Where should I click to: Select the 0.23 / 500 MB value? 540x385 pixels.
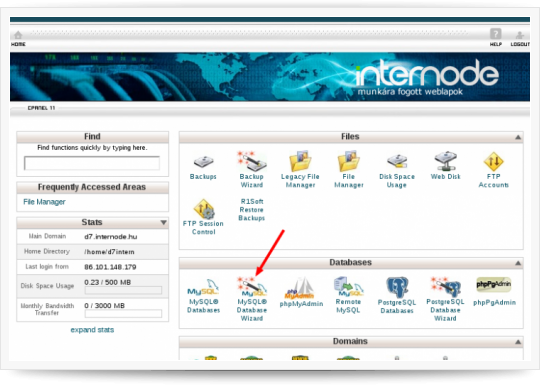click(107, 282)
